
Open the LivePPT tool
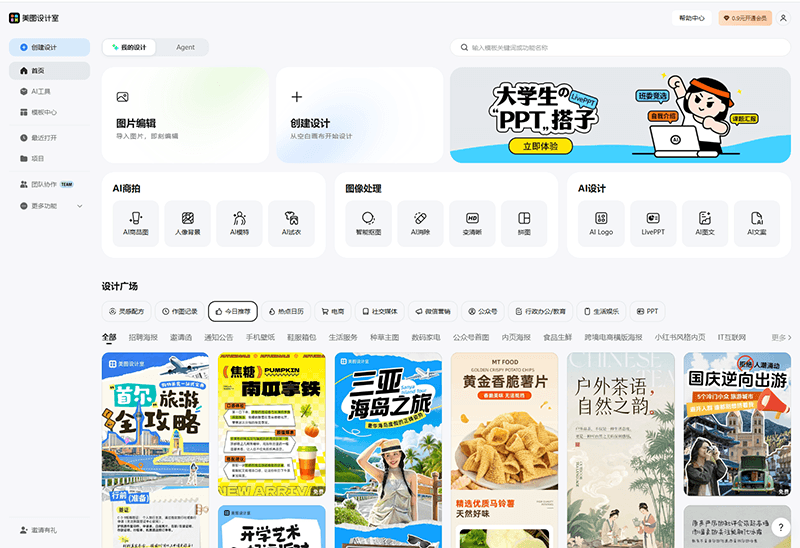pyautogui.click(x=653, y=223)
